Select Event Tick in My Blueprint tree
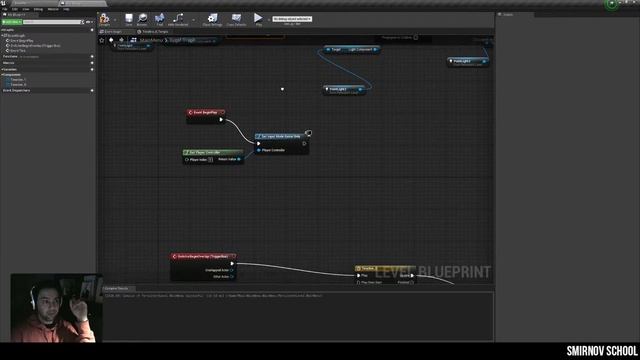Screen dimensions: 640x360 (x=17, y=51)
